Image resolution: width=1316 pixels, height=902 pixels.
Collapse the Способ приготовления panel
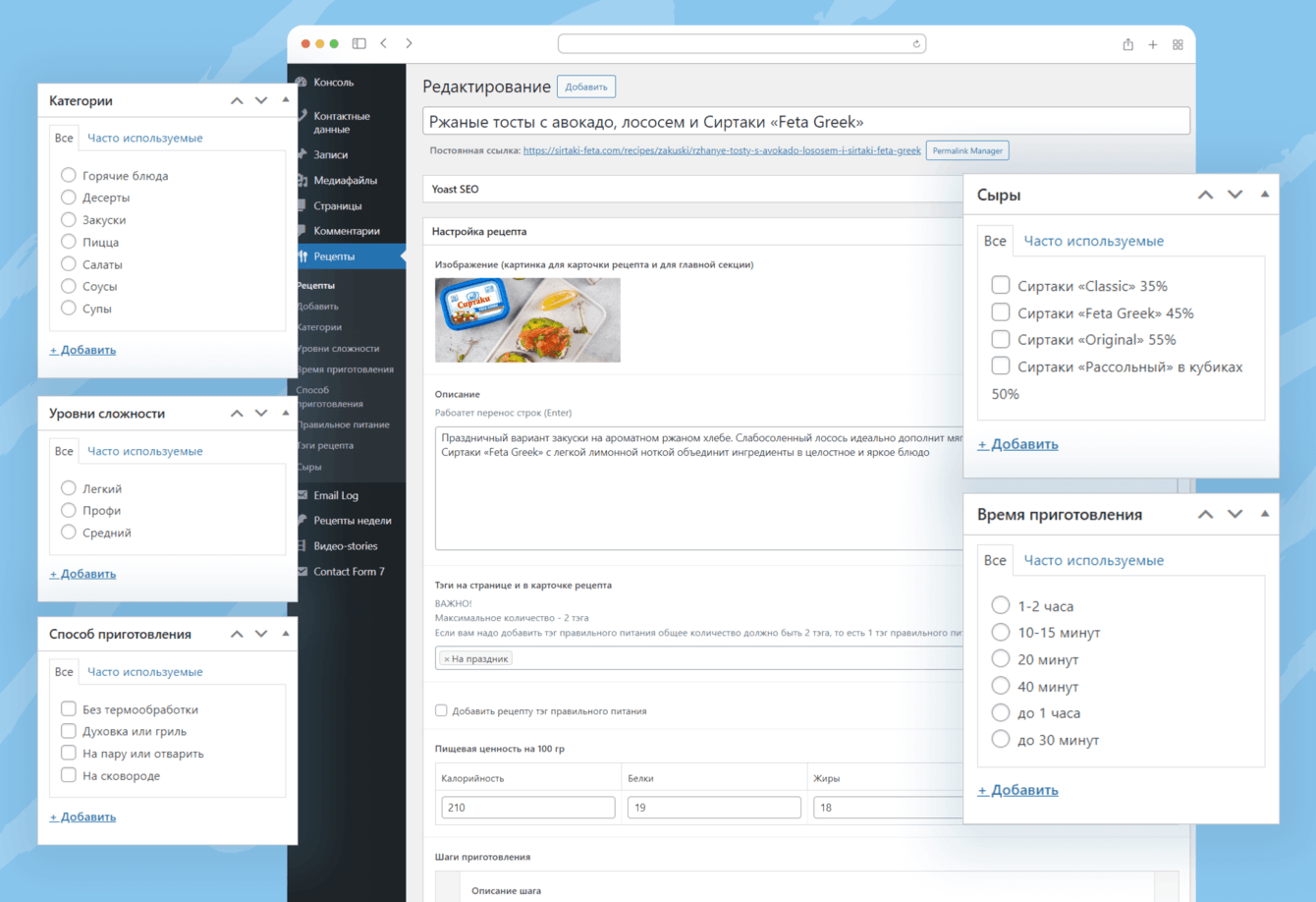click(x=286, y=633)
